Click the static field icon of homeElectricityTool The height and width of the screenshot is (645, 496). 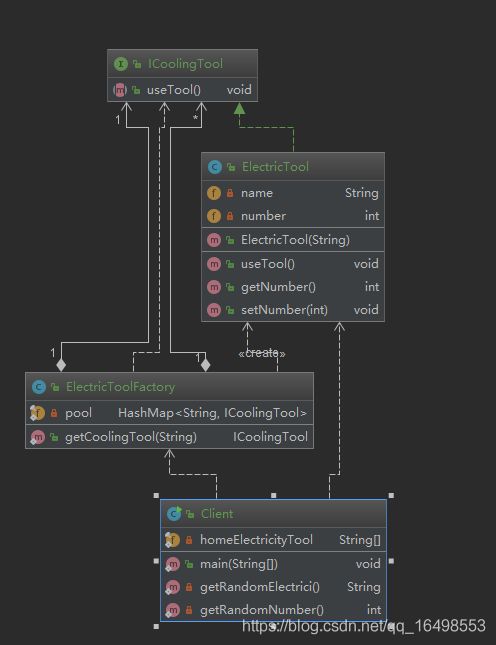(x=172, y=540)
